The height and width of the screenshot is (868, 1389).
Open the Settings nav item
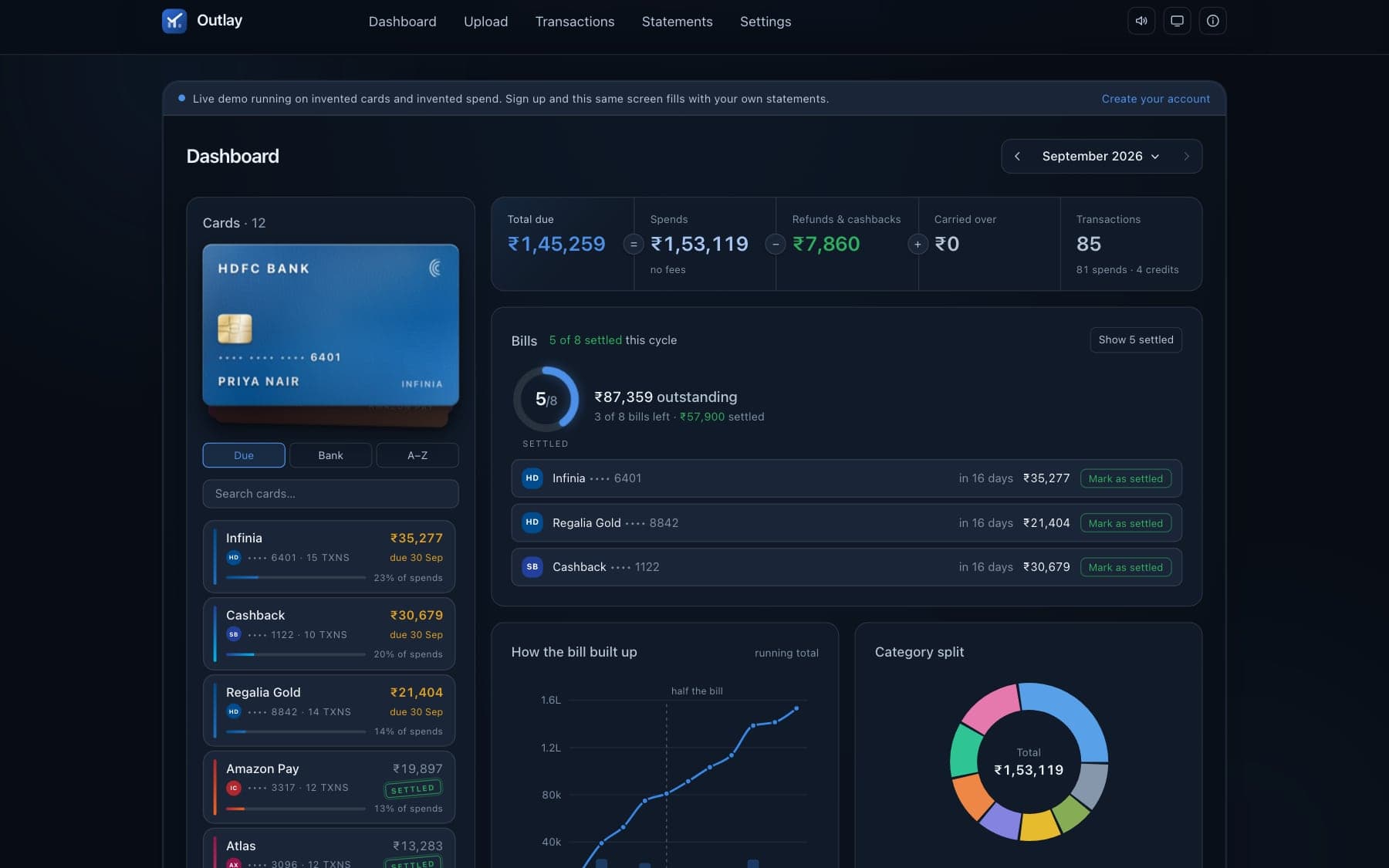point(765,22)
